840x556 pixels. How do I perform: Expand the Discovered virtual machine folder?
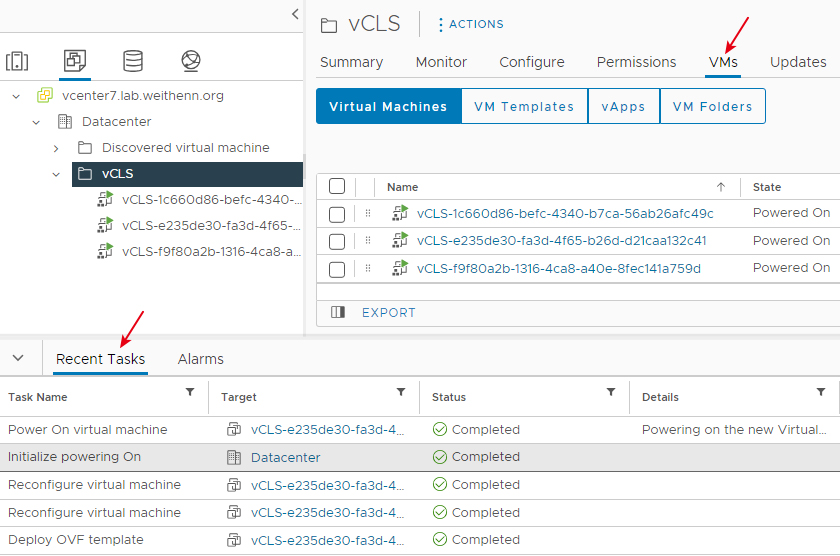[56, 148]
